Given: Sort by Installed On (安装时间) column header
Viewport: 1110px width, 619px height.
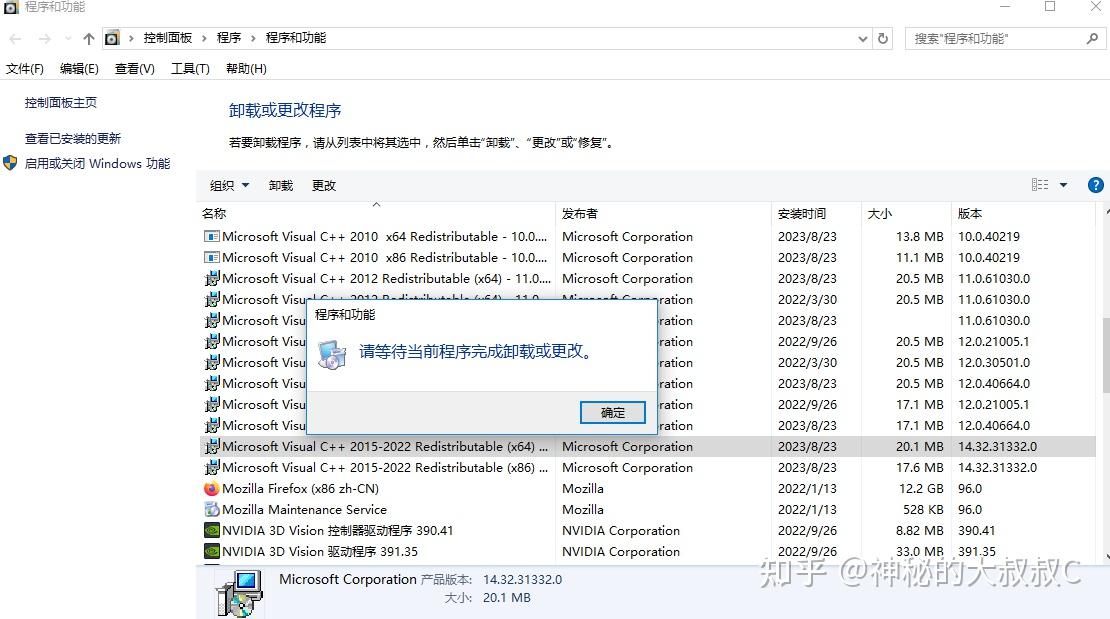Looking at the screenshot, I should pos(816,213).
